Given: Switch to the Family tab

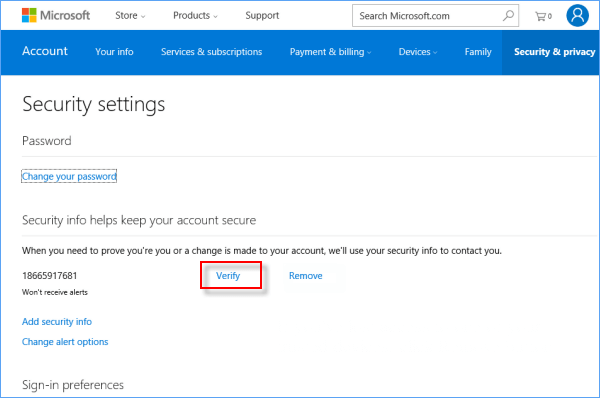Looking at the screenshot, I should pyautogui.click(x=478, y=52).
